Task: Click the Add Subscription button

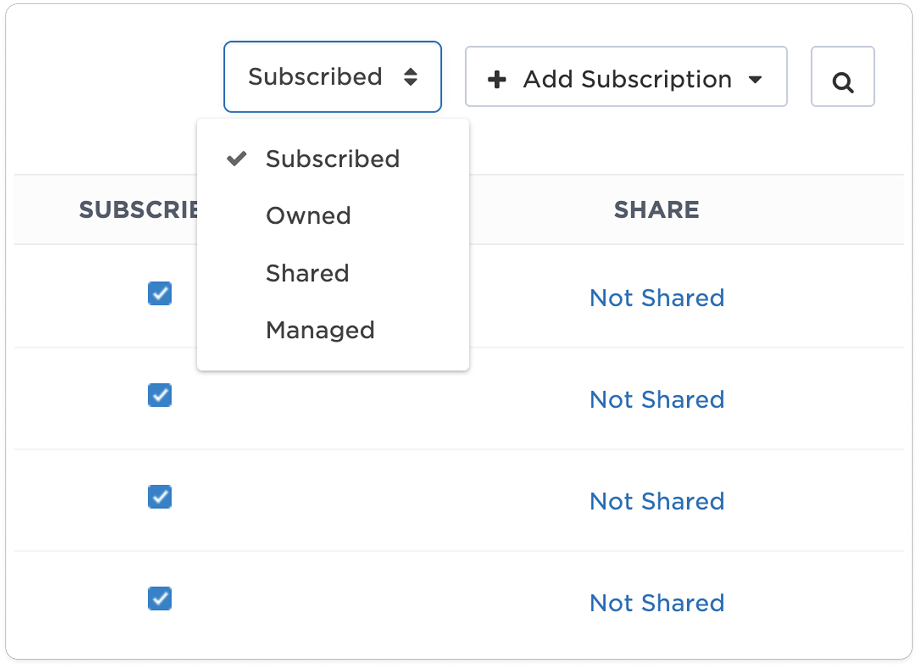Action: coord(626,79)
